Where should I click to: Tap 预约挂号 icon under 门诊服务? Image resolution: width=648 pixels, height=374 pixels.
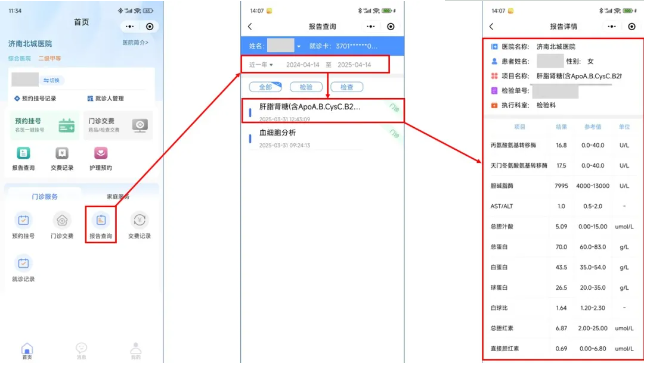point(23,226)
